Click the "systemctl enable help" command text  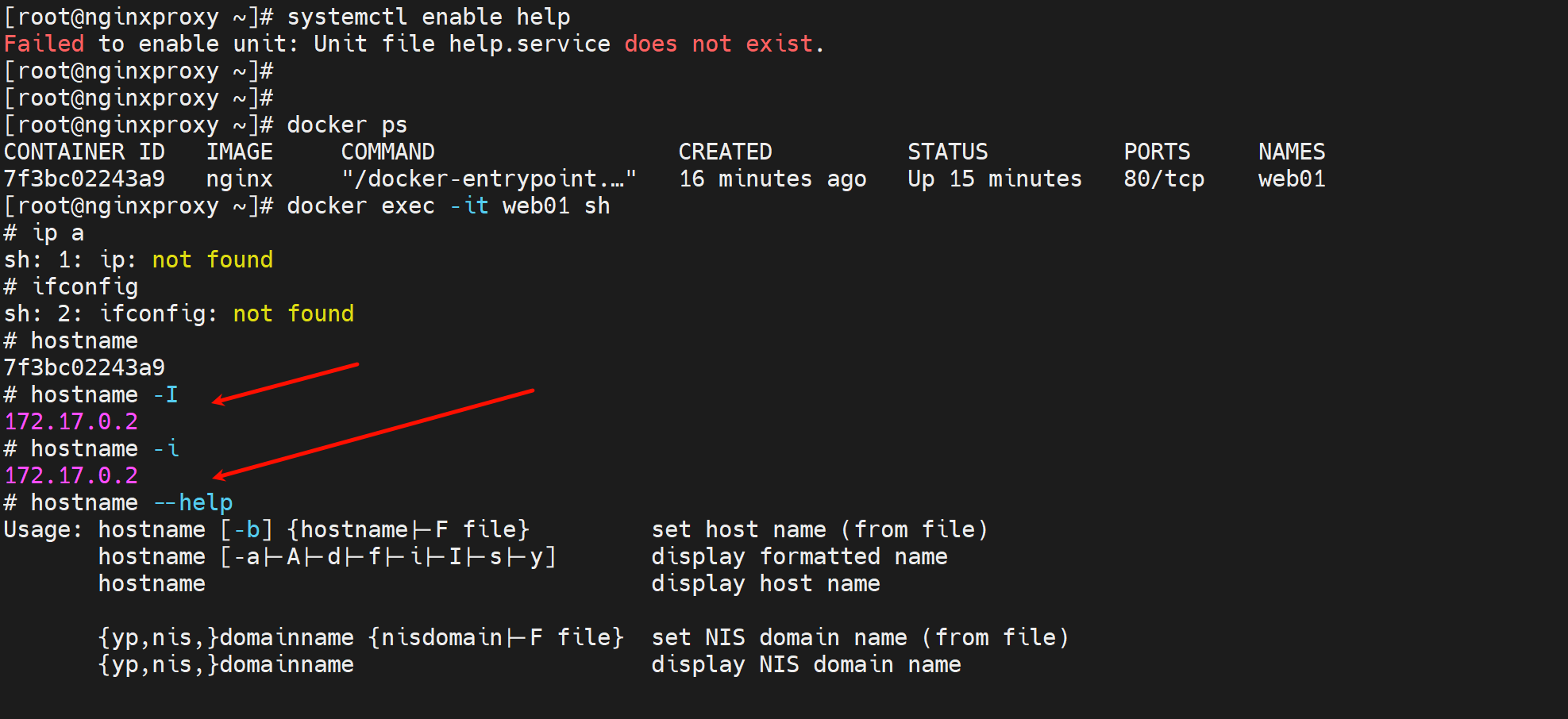tap(428, 17)
